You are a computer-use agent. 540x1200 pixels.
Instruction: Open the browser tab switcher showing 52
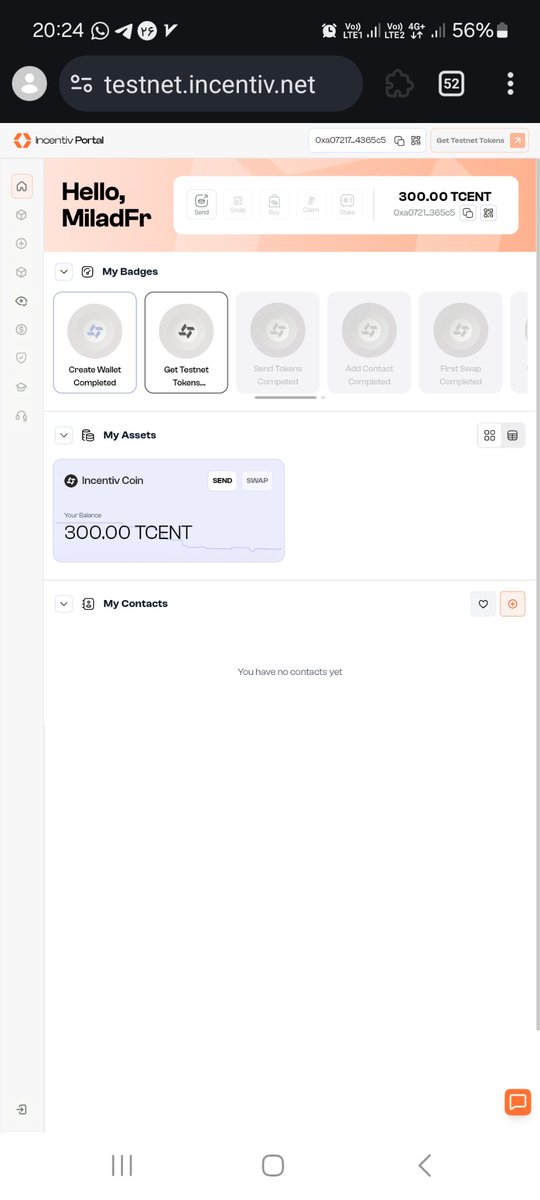(452, 84)
